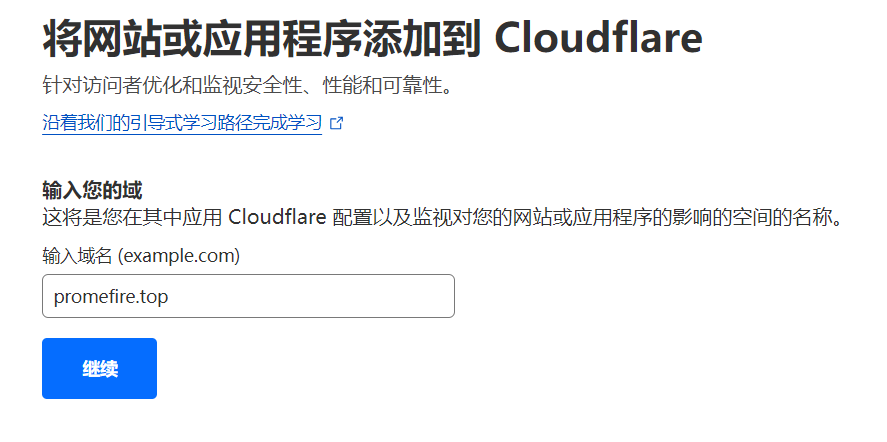
Task: Click the bold 输入您的域 section title
Action: [92, 191]
